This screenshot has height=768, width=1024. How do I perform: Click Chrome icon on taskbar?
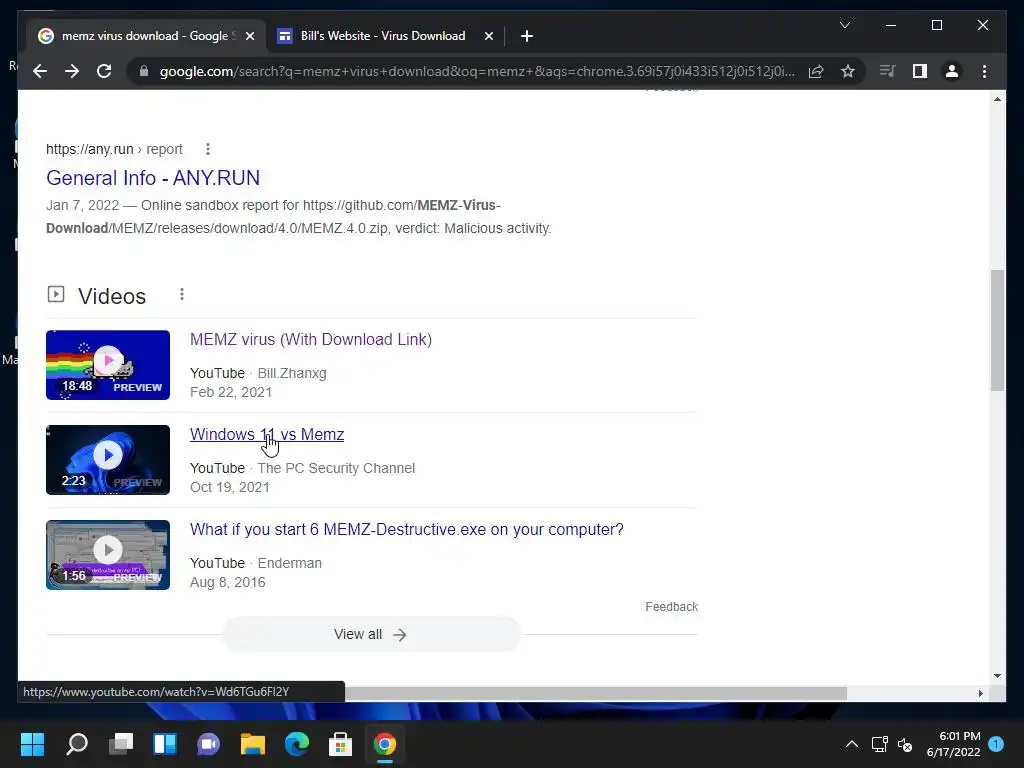[385, 743]
